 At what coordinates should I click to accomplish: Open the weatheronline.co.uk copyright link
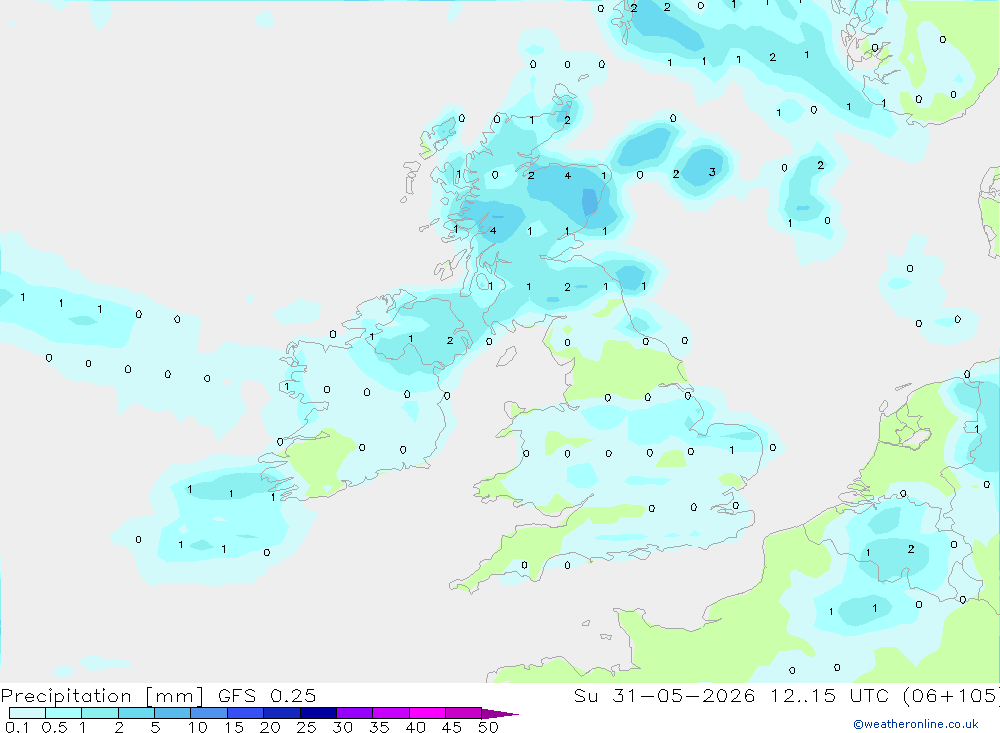916,724
